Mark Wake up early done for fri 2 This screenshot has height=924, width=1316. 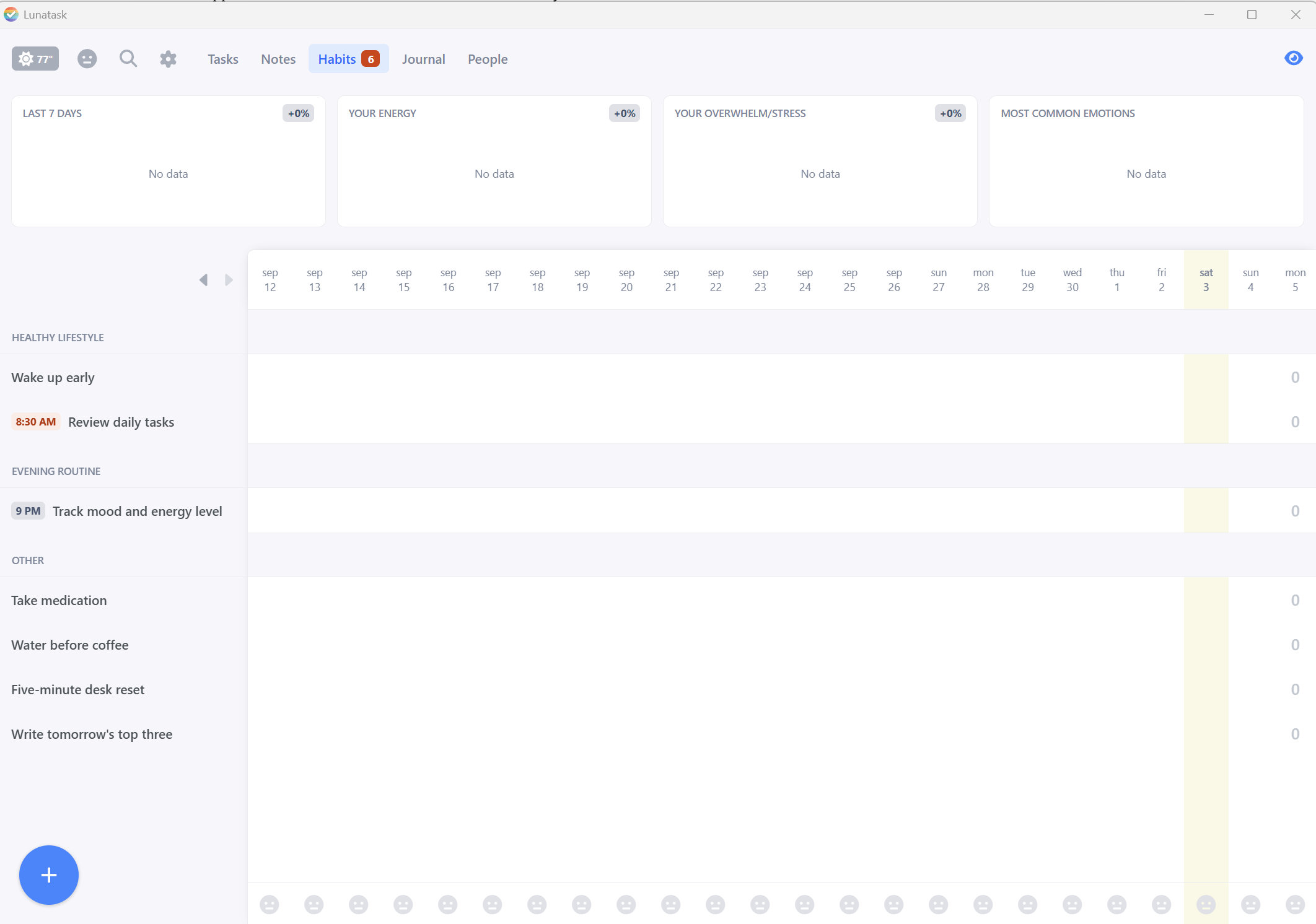(1162, 377)
